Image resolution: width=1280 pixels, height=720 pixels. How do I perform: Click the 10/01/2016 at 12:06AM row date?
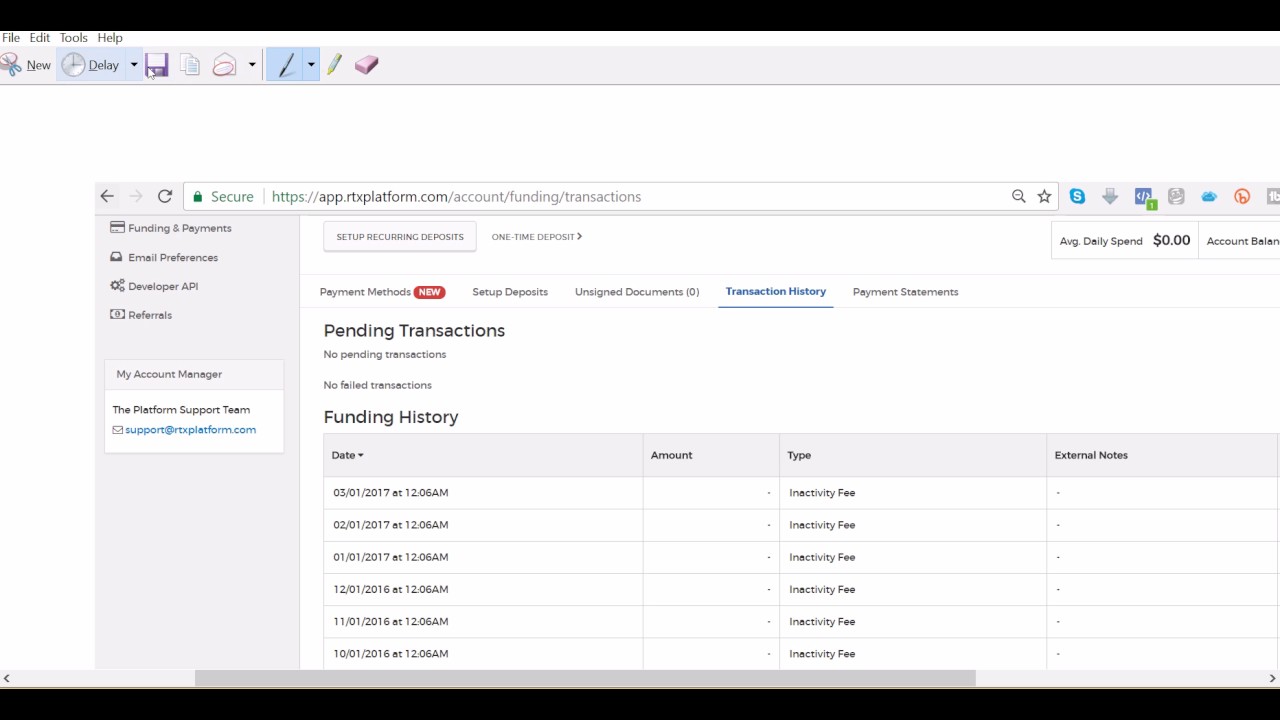(x=391, y=654)
